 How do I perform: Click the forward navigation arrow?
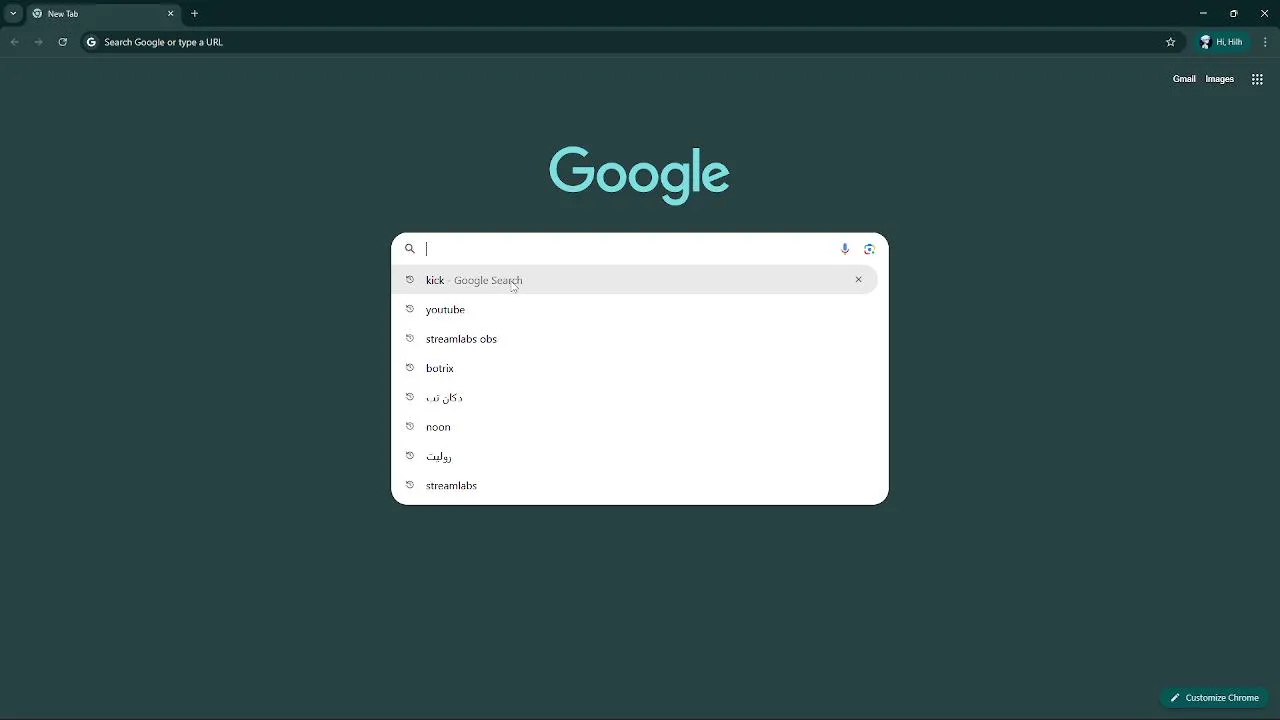point(38,42)
